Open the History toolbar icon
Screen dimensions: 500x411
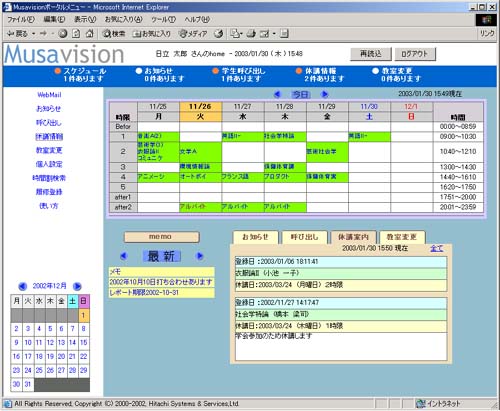(x=219, y=34)
